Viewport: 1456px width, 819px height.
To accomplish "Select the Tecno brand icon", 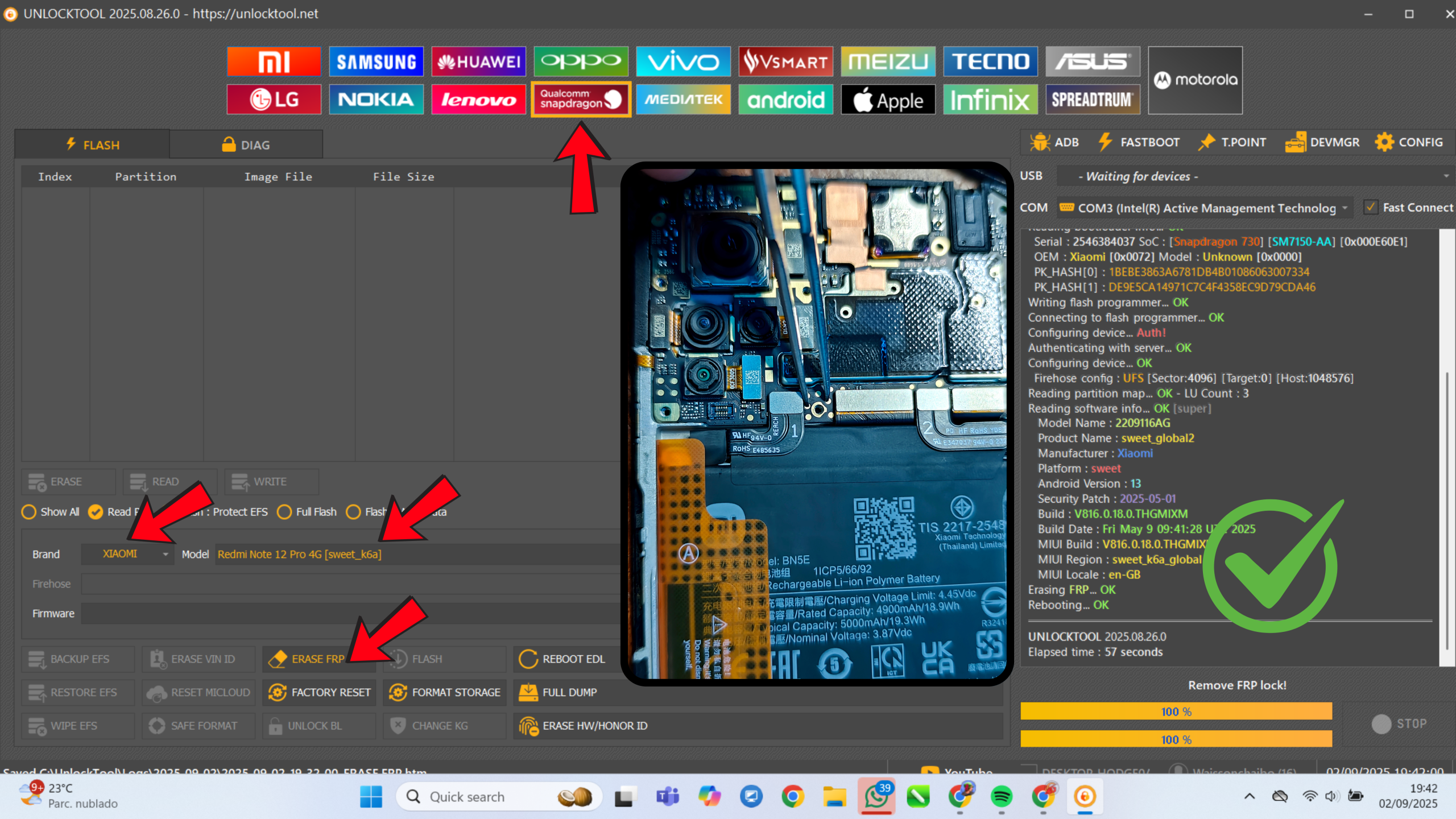I will click(x=990, y=61).
